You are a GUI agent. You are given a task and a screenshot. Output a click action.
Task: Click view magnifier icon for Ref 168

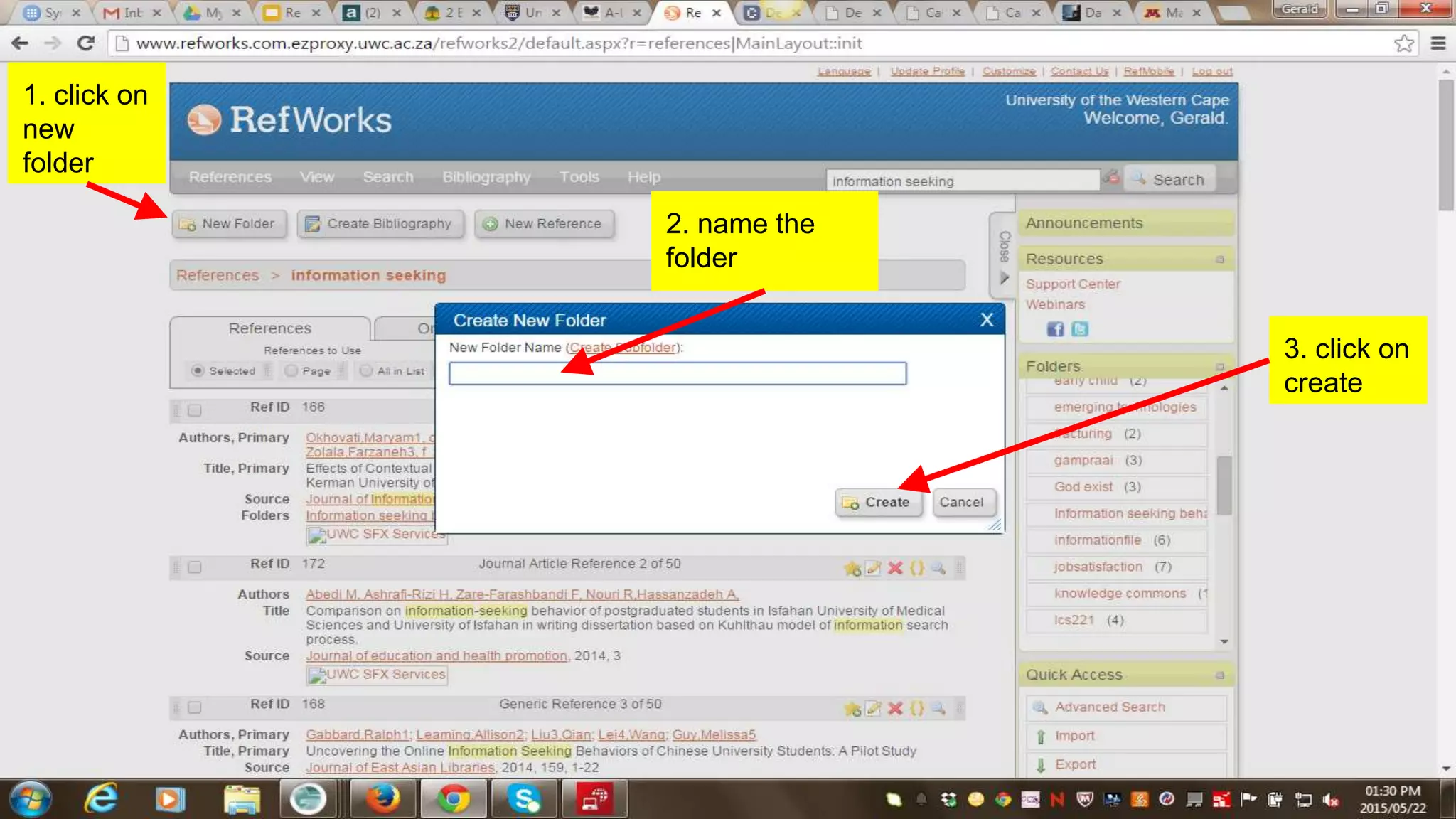[x=938, y=708]
